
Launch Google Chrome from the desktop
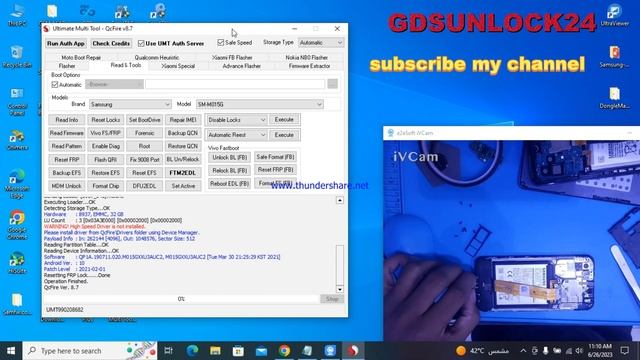click(x=17, y=224)
